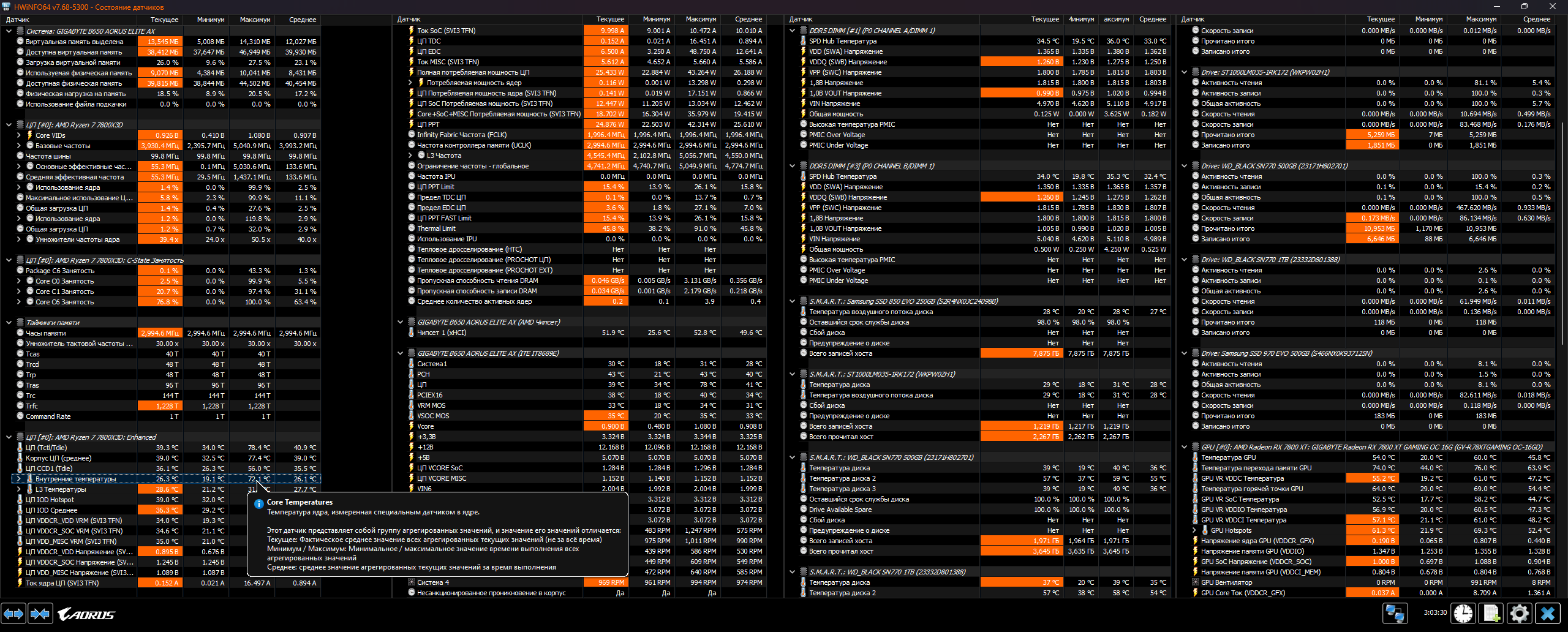Click bolt icon beside Vcore row
Viewport: 1568px width, 632px height.
click(x=412, y=426)
